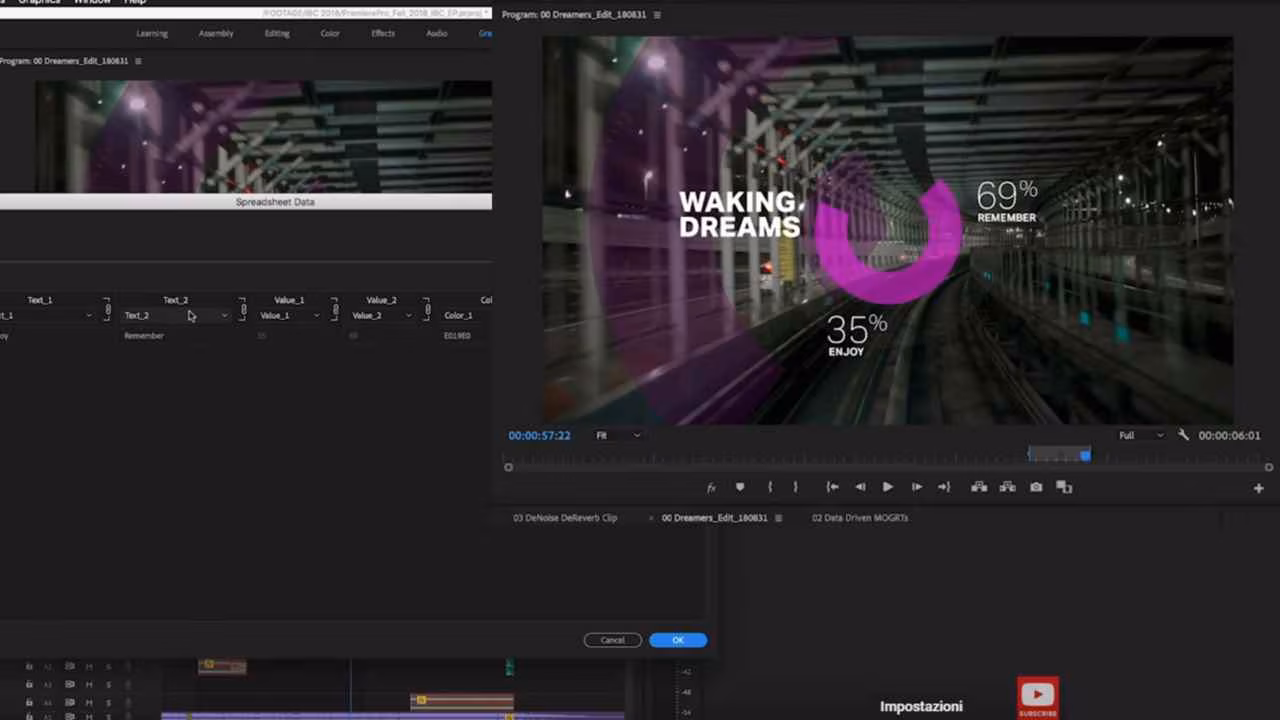The height and width of the screenshot is (720, 1280).
Task: Open the Text_1 dropdown arrow
Action: [x=89, y=316]
